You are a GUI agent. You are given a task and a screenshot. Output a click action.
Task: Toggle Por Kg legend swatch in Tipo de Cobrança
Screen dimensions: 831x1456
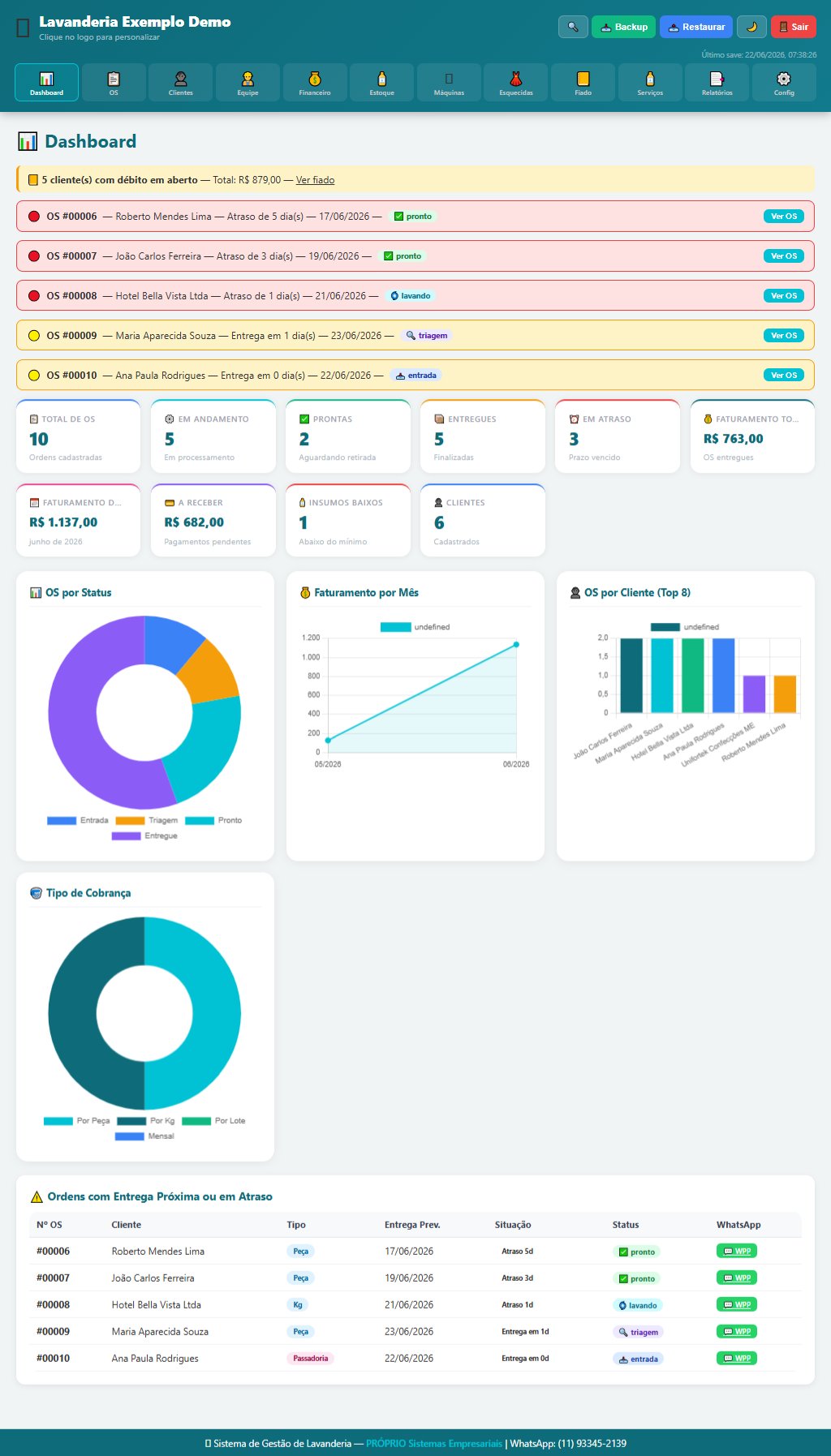[131, 1121]
